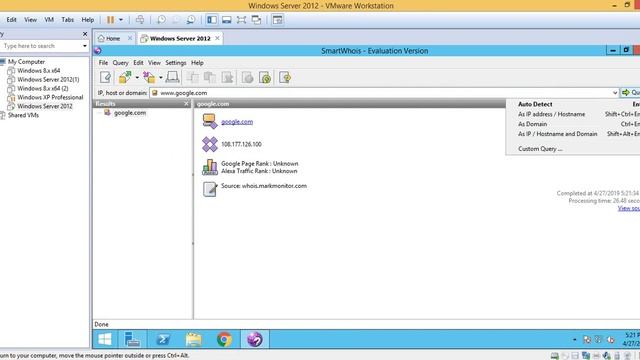Launch Chrome from the VM taskbar
The width and height of the screenshot is (640, 360).
pyautogui.click(x=224, y=339)
